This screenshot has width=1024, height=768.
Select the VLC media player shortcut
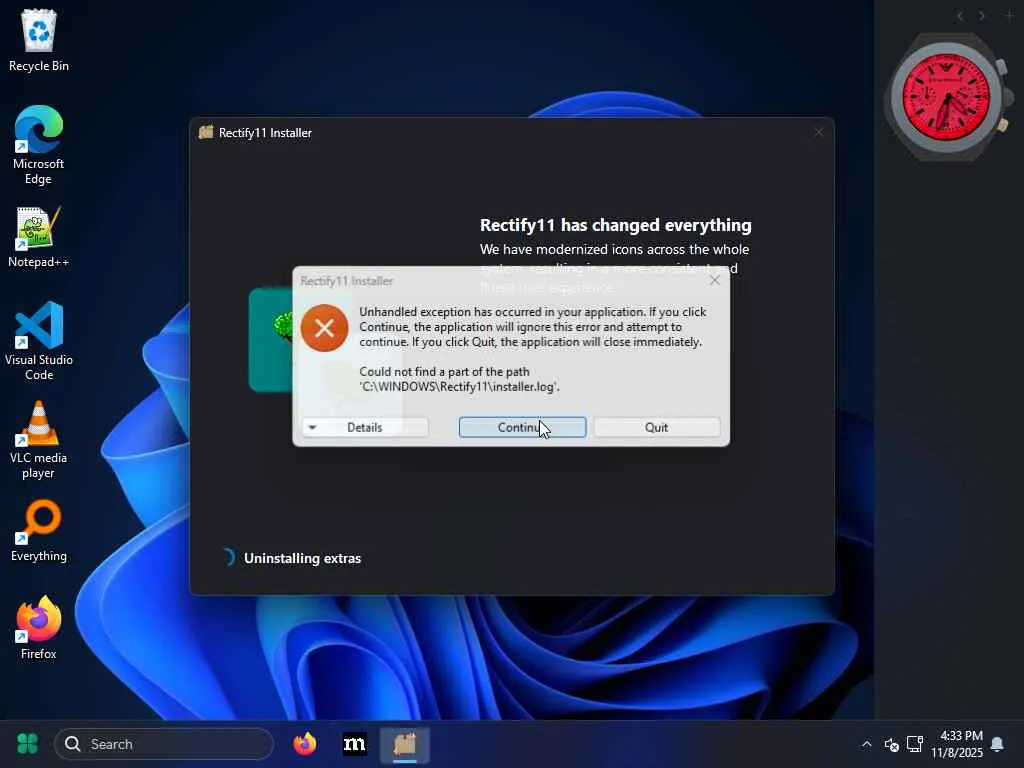[x=39, y=440]
